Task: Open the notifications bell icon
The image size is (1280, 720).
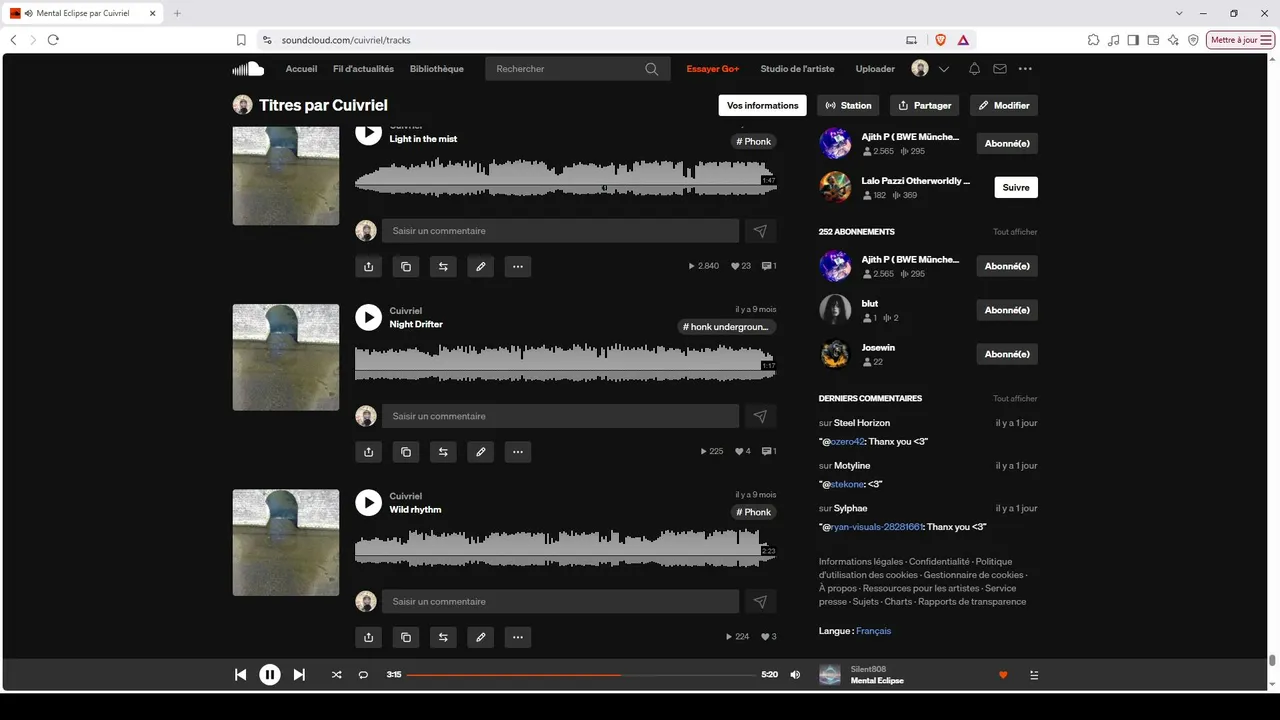Action: [974, 69]
